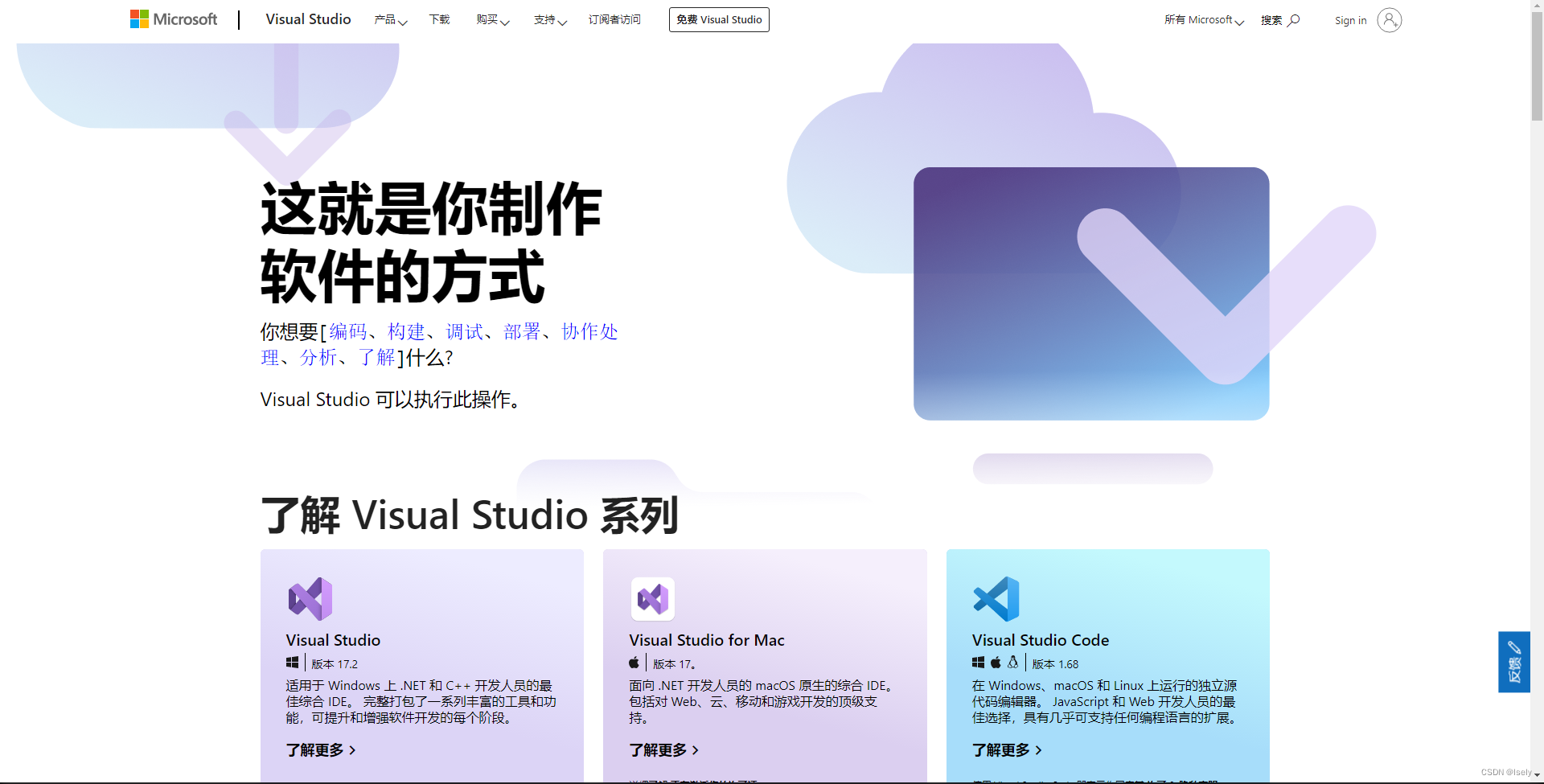The height and width of the screenshot is (784, 1544).
Task: Click the Visual Studio for Mac logo icon
Action: (x=653, y=599)
